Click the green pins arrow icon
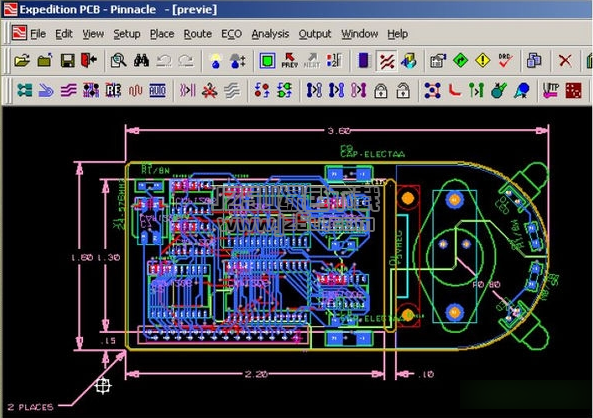The image size is (593, 418). [477, 90]
